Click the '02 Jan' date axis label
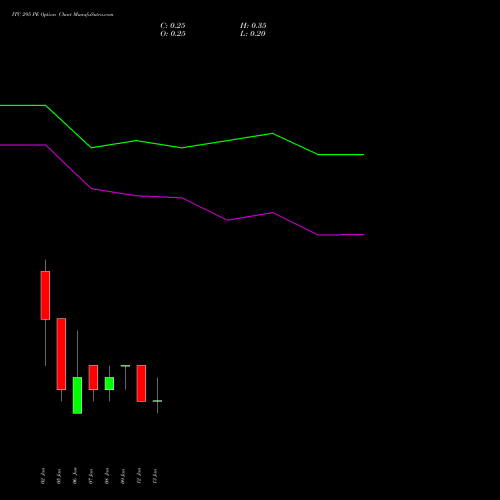 tap(43, 476)
